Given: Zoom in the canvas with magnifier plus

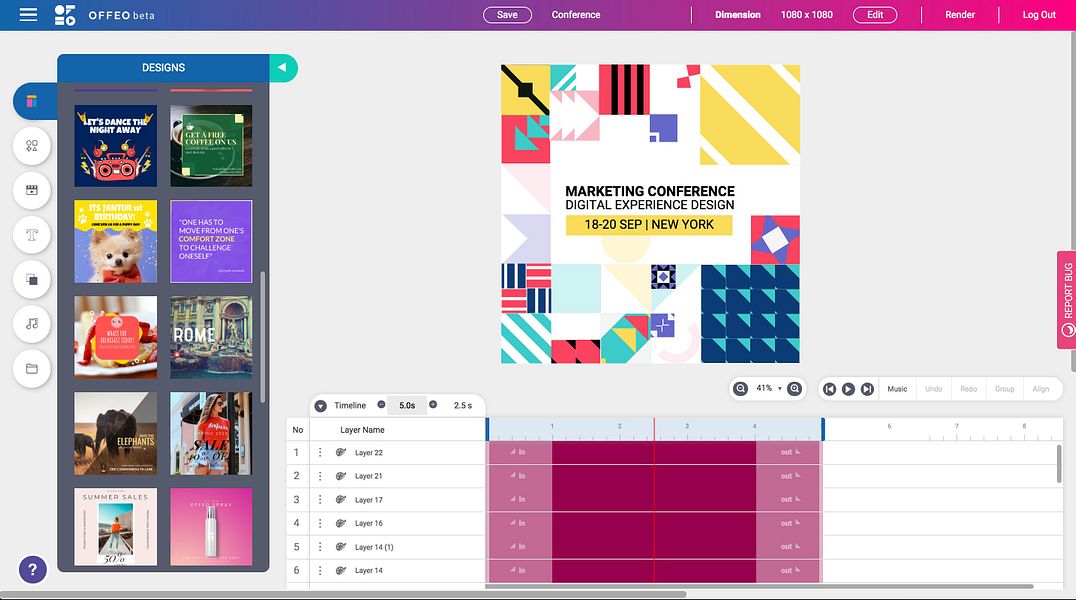Looking at the screenshot, I should tap(794, 389).
